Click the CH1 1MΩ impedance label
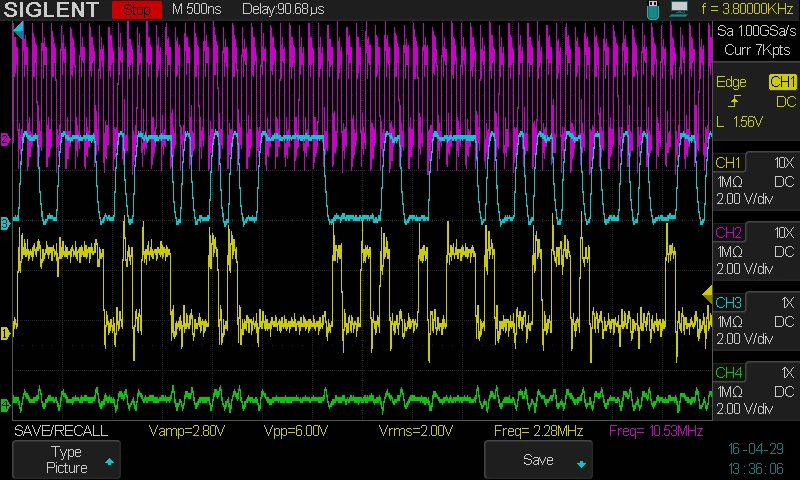Viewport: 800px width, 480px height. (730, 182)
